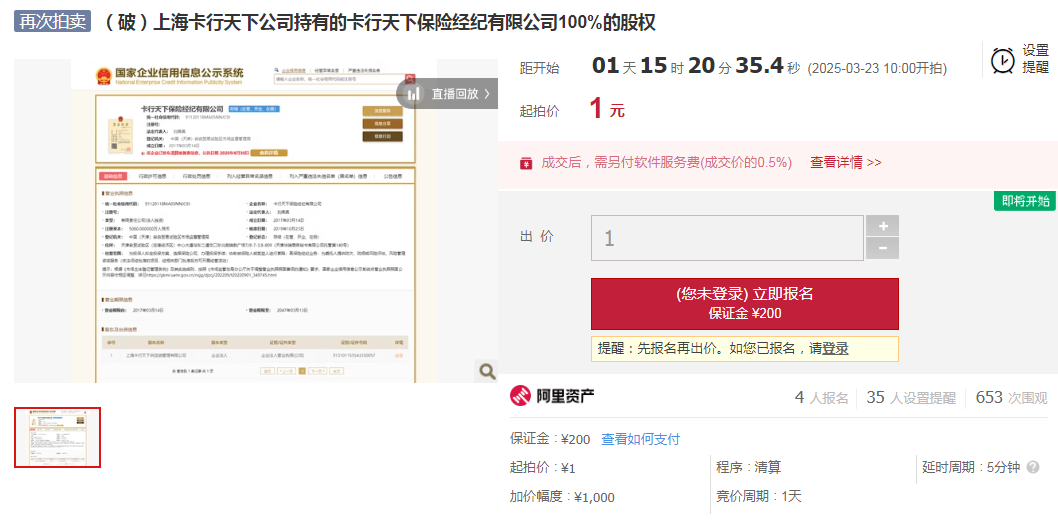The height and width of the screenshot is (527, 1058).
Task: Click the Ali Assets logo icon
Action: tap(521, 397)
